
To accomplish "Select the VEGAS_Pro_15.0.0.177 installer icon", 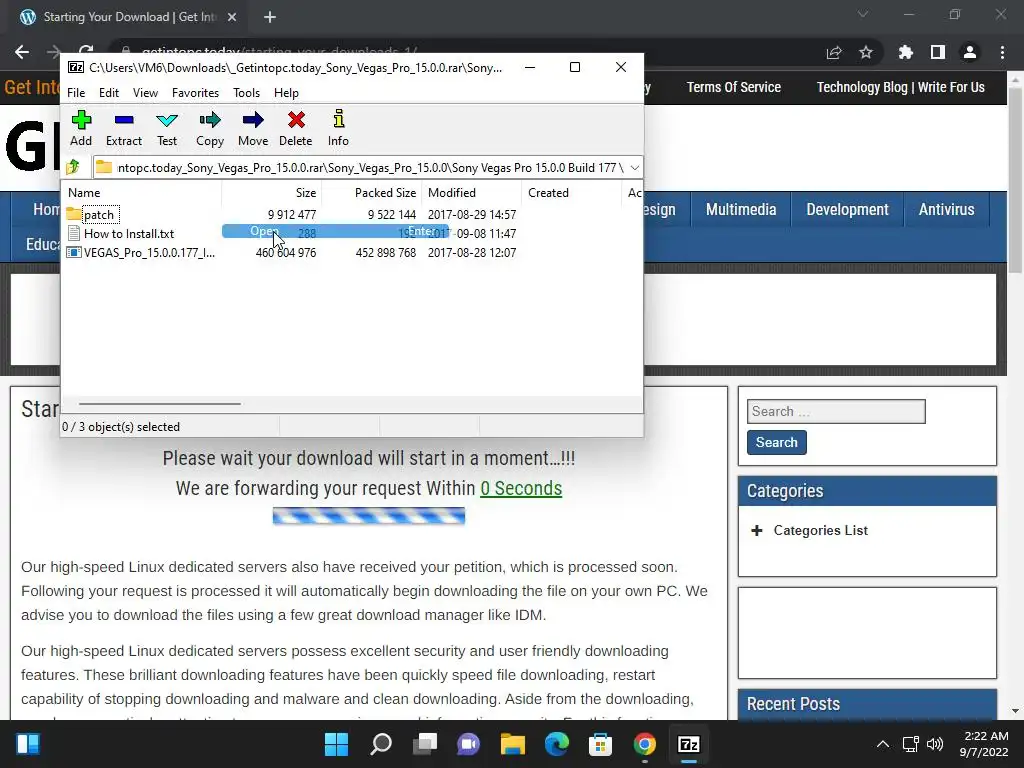I will 74,252.
